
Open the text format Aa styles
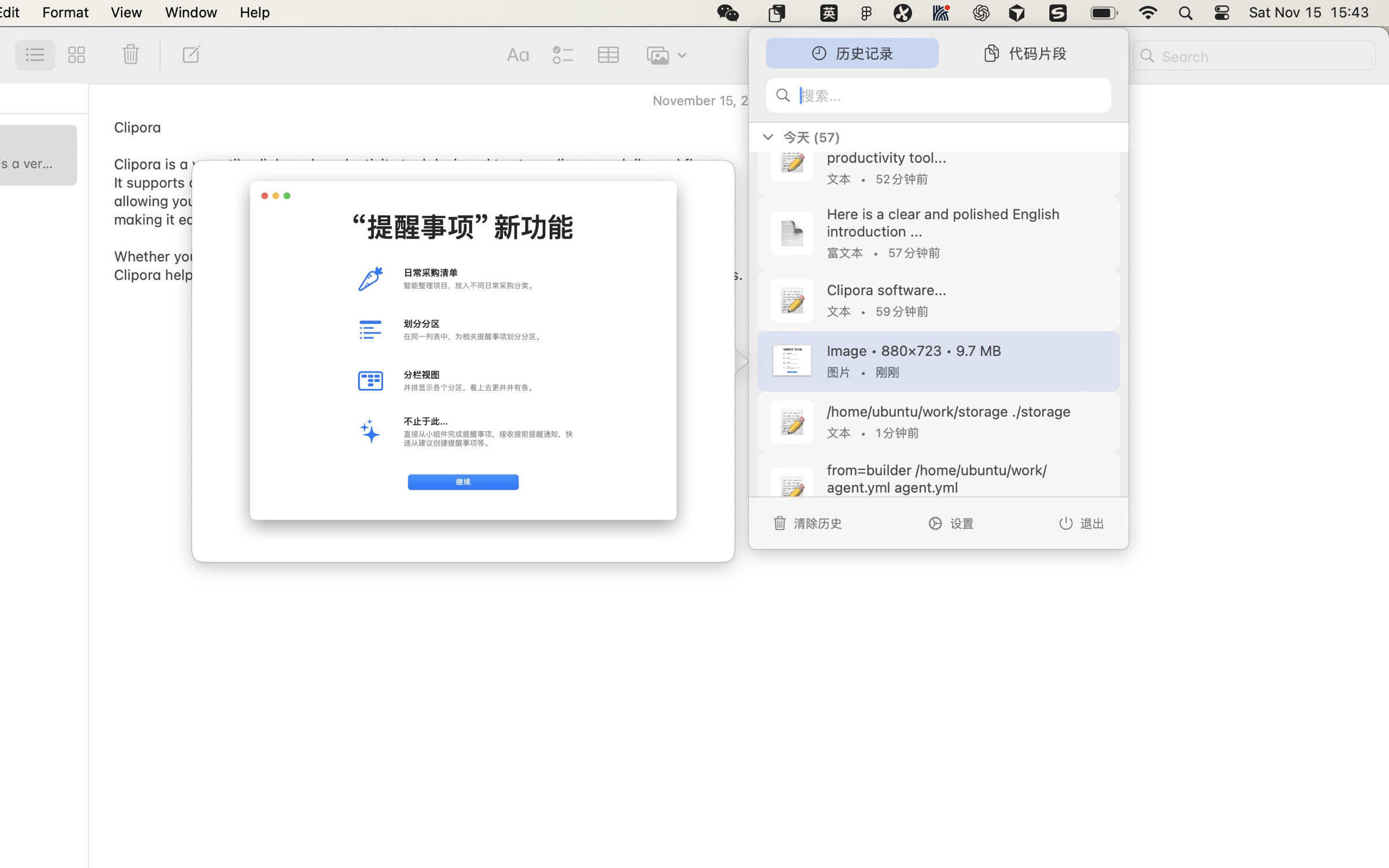pos(517,56)
